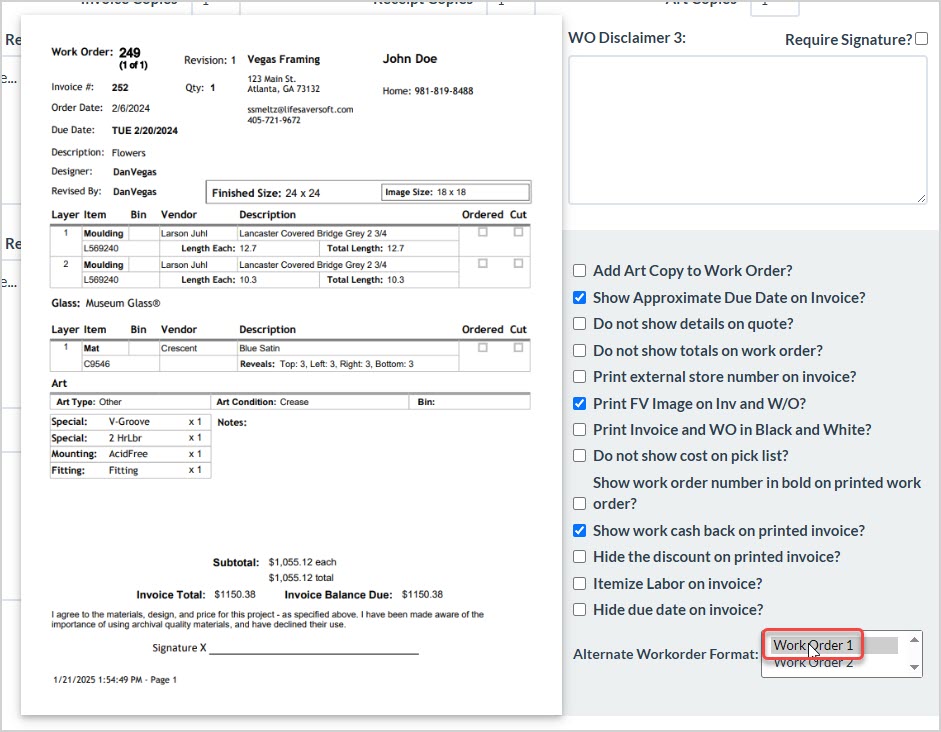The image size is (941, 732).
Task: Enable "Do not show details on quote?"
Action: click(579, 323)
